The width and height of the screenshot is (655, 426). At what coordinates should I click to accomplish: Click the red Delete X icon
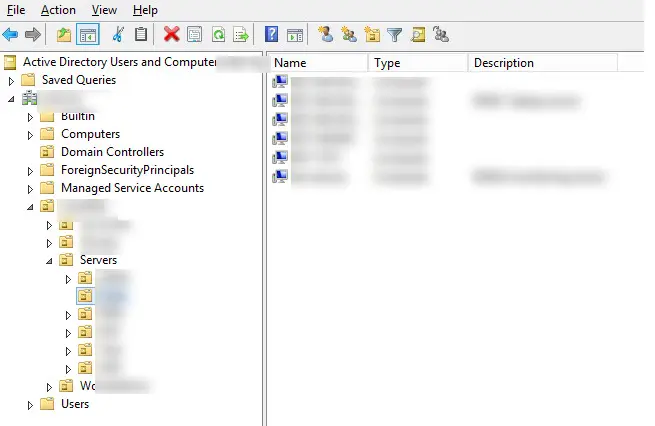(x=171, y=34)
